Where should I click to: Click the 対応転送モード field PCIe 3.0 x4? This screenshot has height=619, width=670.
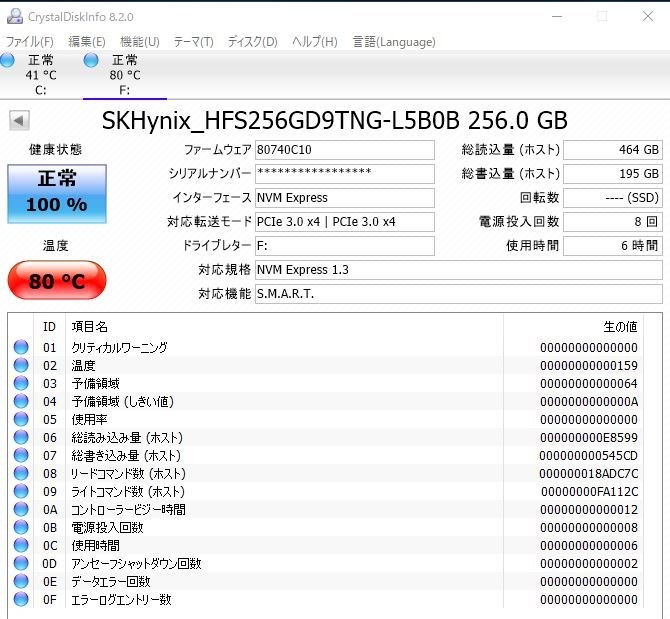(345, 222)
